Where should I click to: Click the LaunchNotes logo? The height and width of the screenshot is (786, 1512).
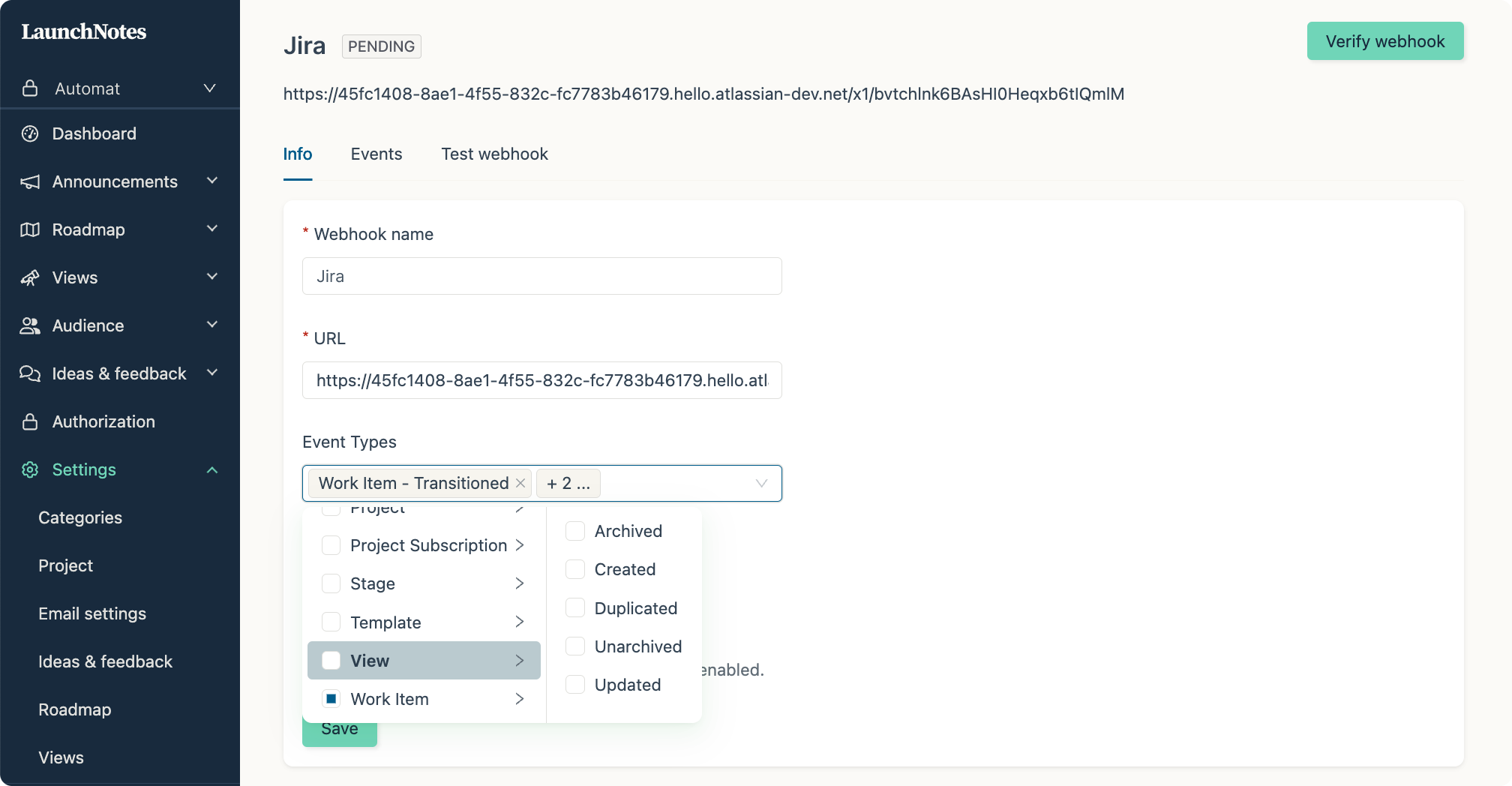pyautogui.click(x=84, y=31)
